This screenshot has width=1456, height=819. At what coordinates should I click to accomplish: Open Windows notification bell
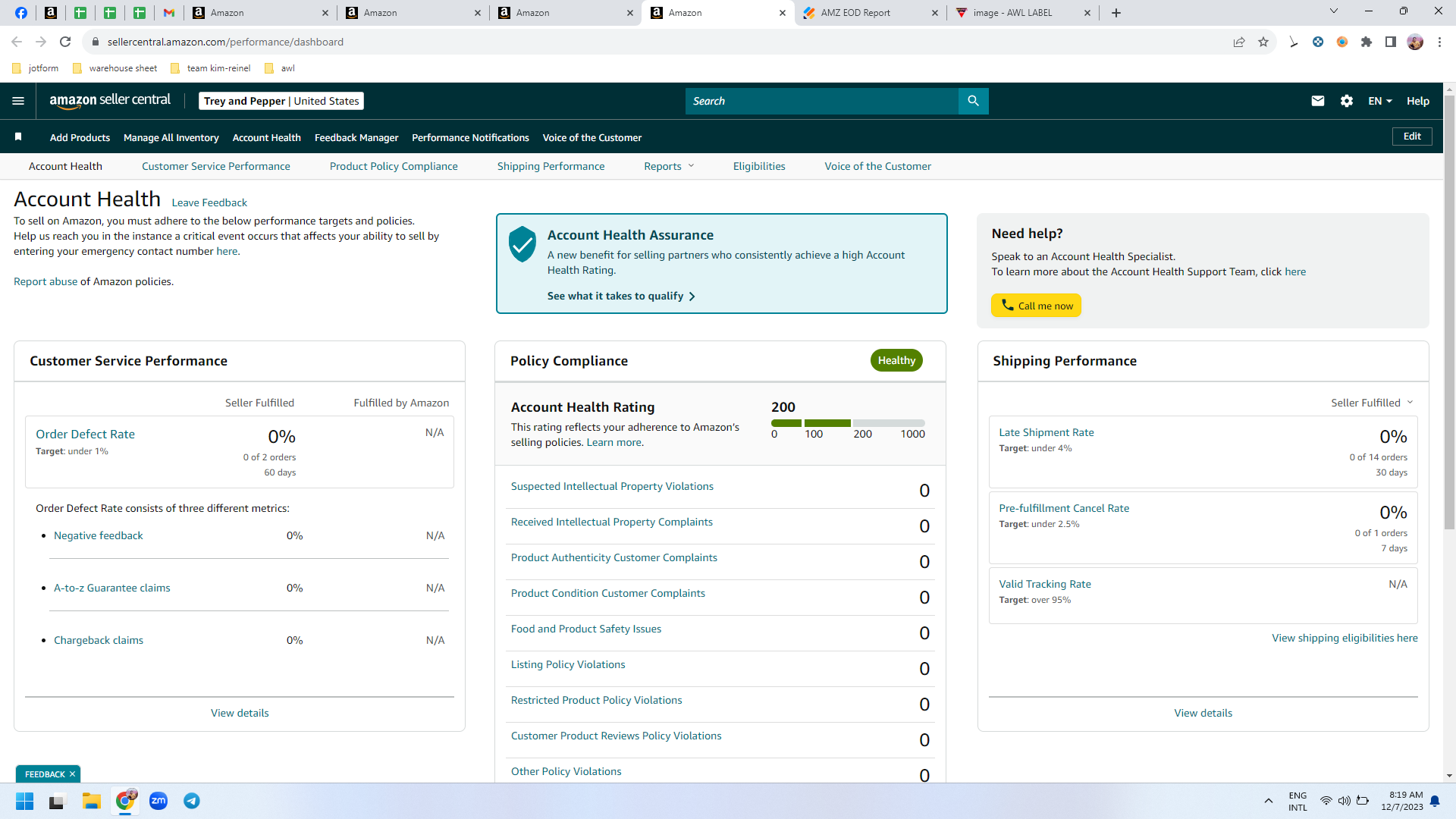click(x=1435, y=801)
